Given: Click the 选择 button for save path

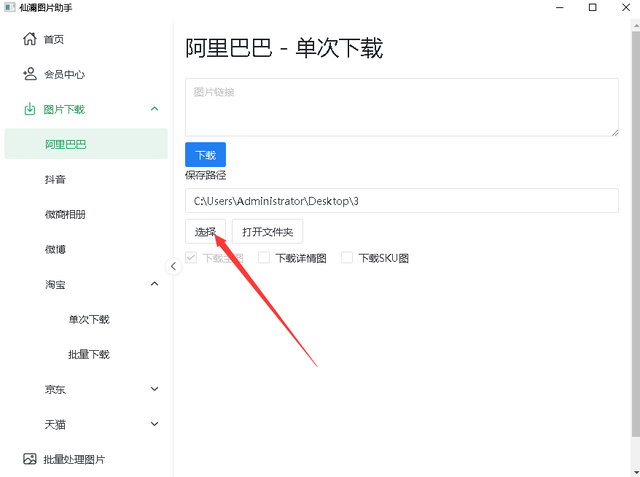Looking at the screenshot, I should 205,232.
